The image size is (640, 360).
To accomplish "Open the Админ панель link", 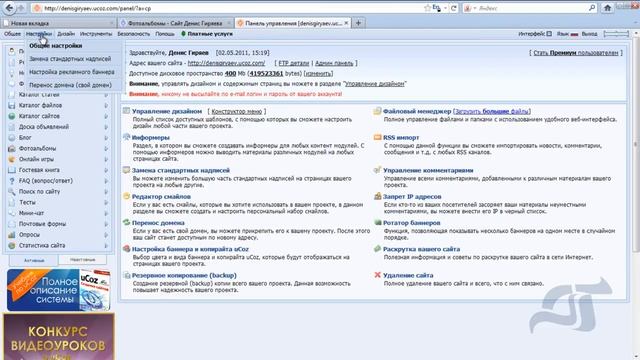I will pyautogui.click(x=334, y=63).
